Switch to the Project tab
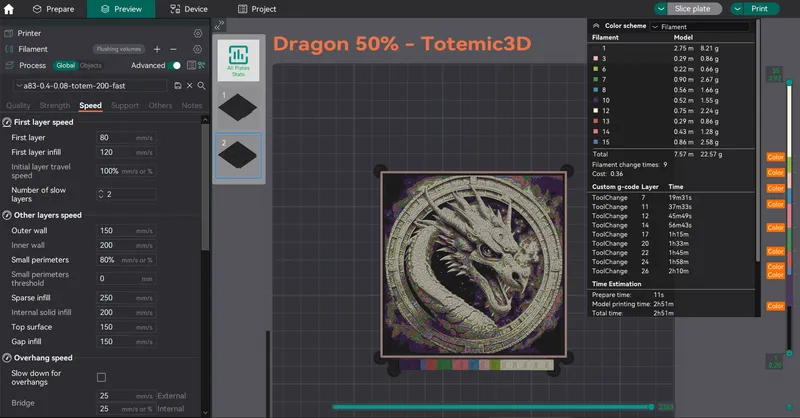The height and width of the screenshot is (418, 800). pos(257,9)
